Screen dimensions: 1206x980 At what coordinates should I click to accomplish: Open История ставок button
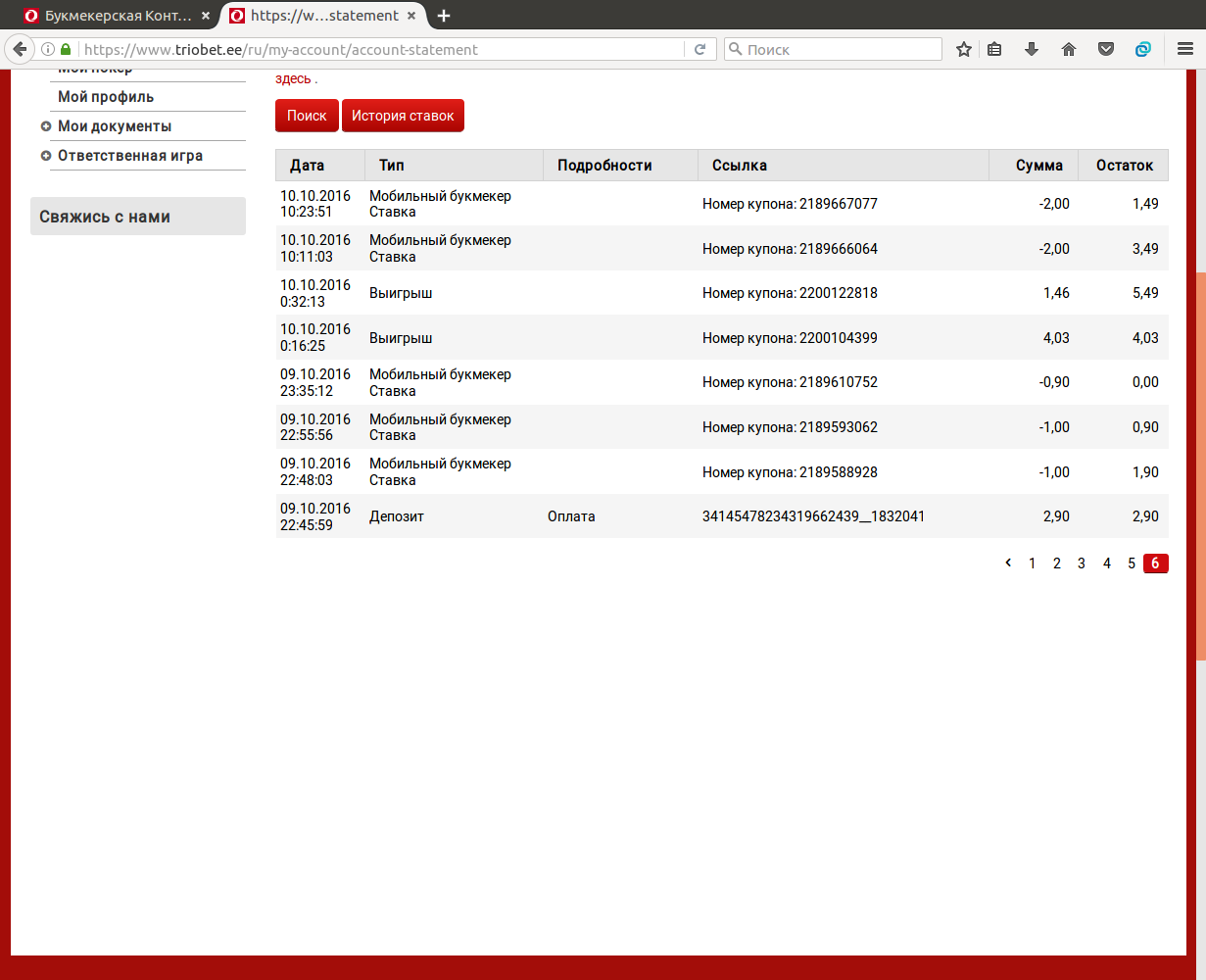(x=403, y=116)
